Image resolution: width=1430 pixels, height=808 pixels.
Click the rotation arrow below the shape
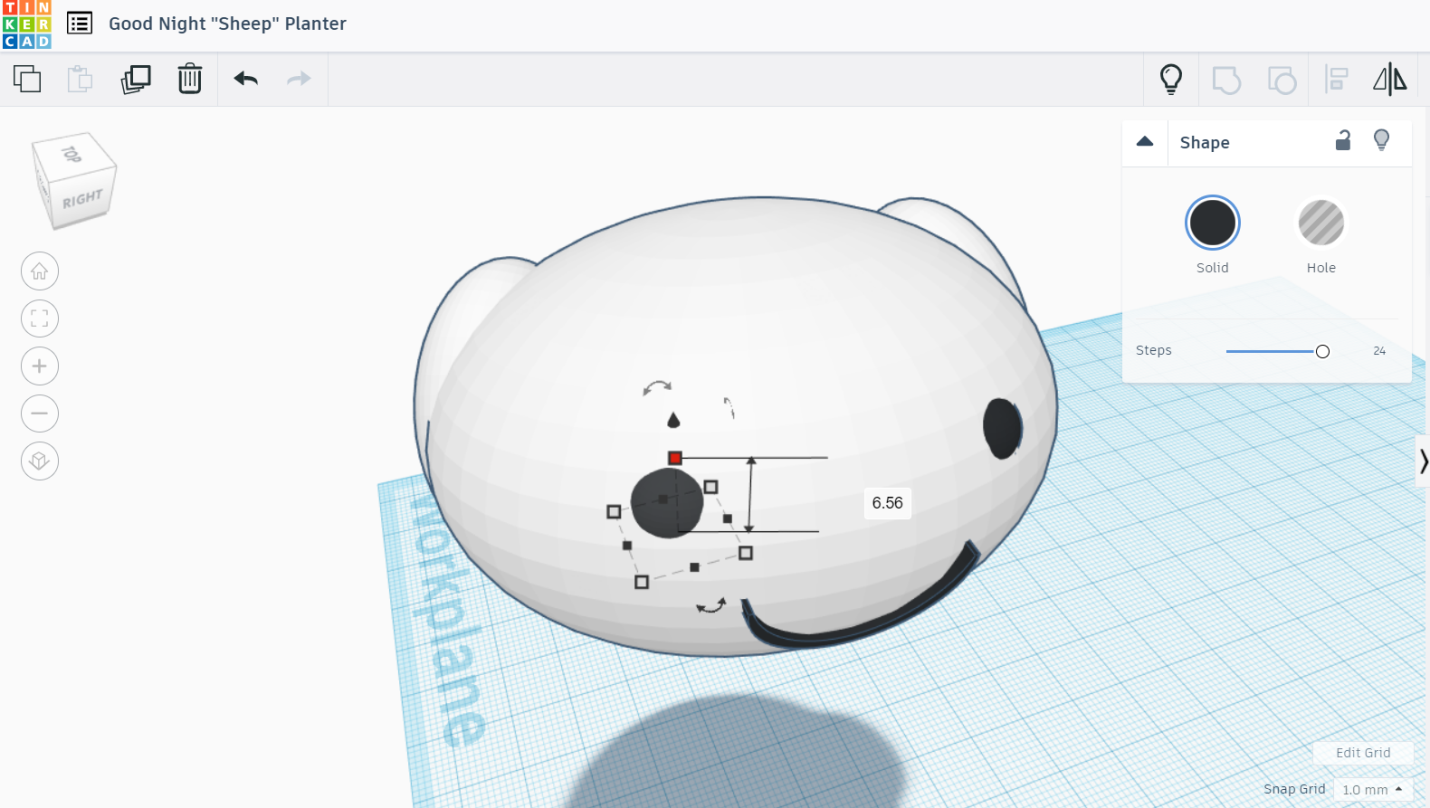tap(711, 605)
